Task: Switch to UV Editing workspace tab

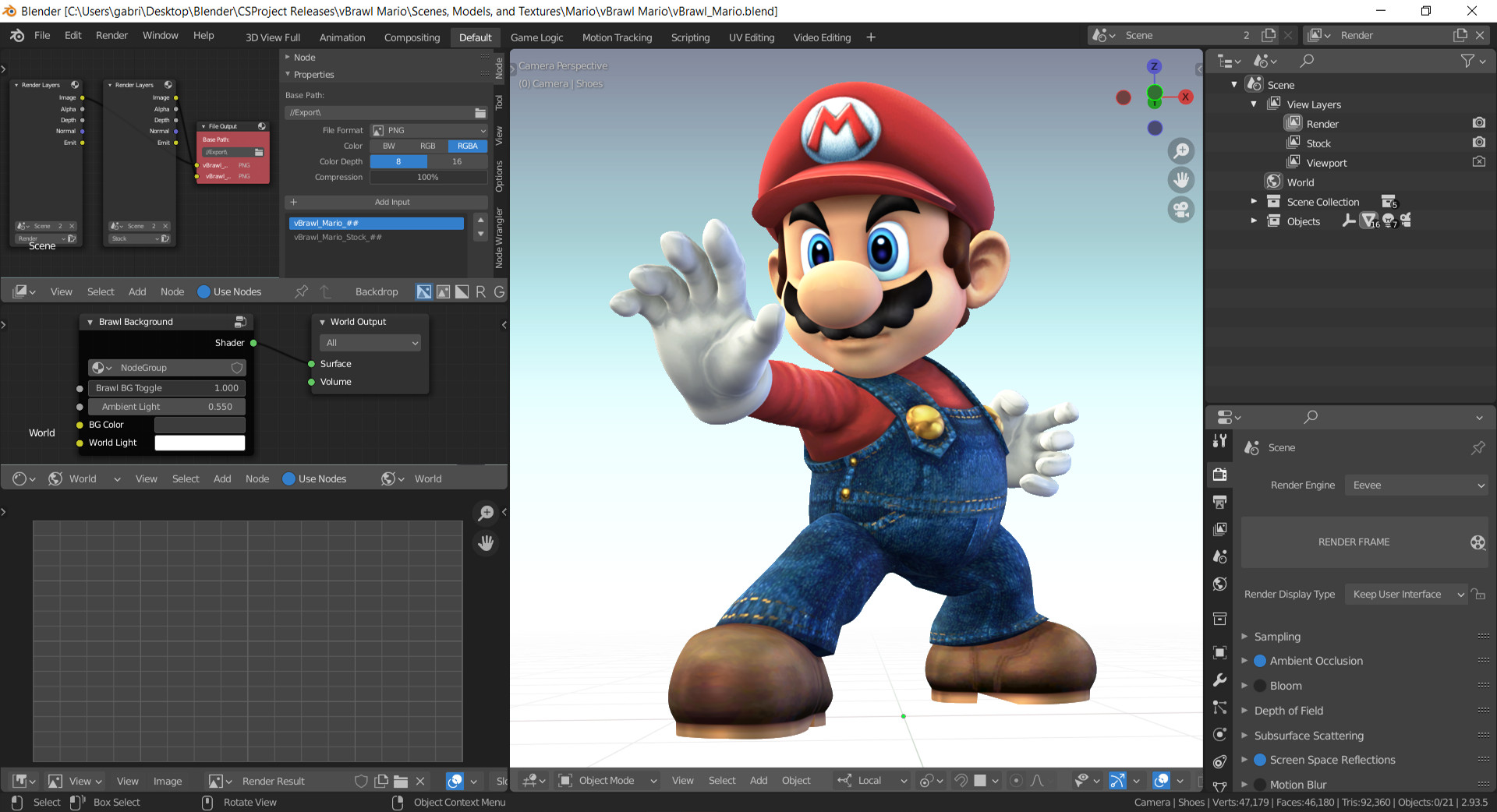Action: 752,37
